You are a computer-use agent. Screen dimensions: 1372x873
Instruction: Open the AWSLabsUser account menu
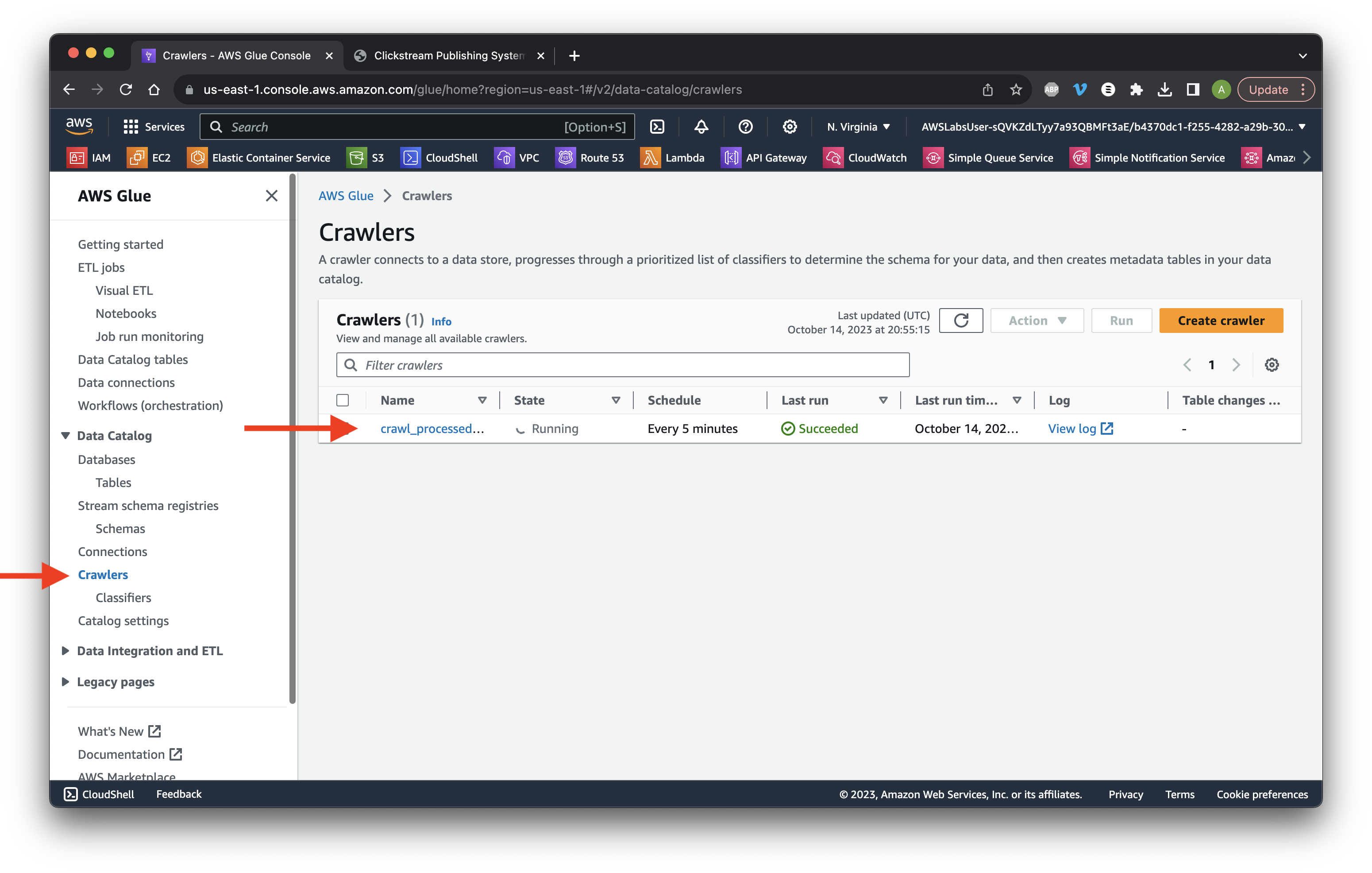(1114, 127)
